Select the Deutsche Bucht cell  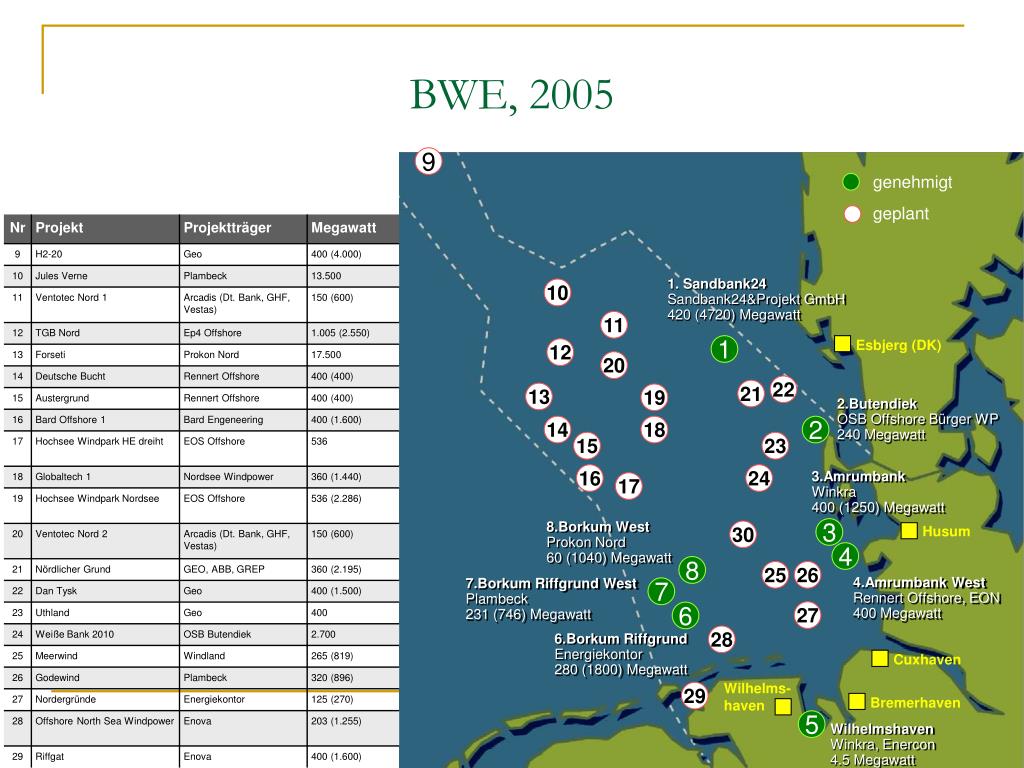tap(105, 376)
